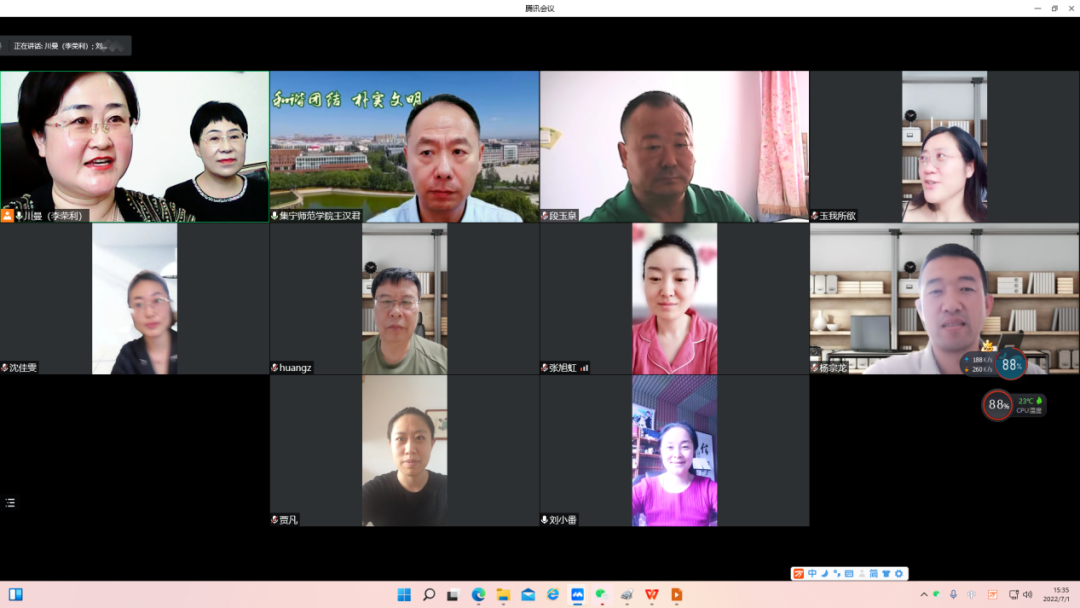
Task: Open the clock and date flyout
Action: click(x=1060, y=595)
